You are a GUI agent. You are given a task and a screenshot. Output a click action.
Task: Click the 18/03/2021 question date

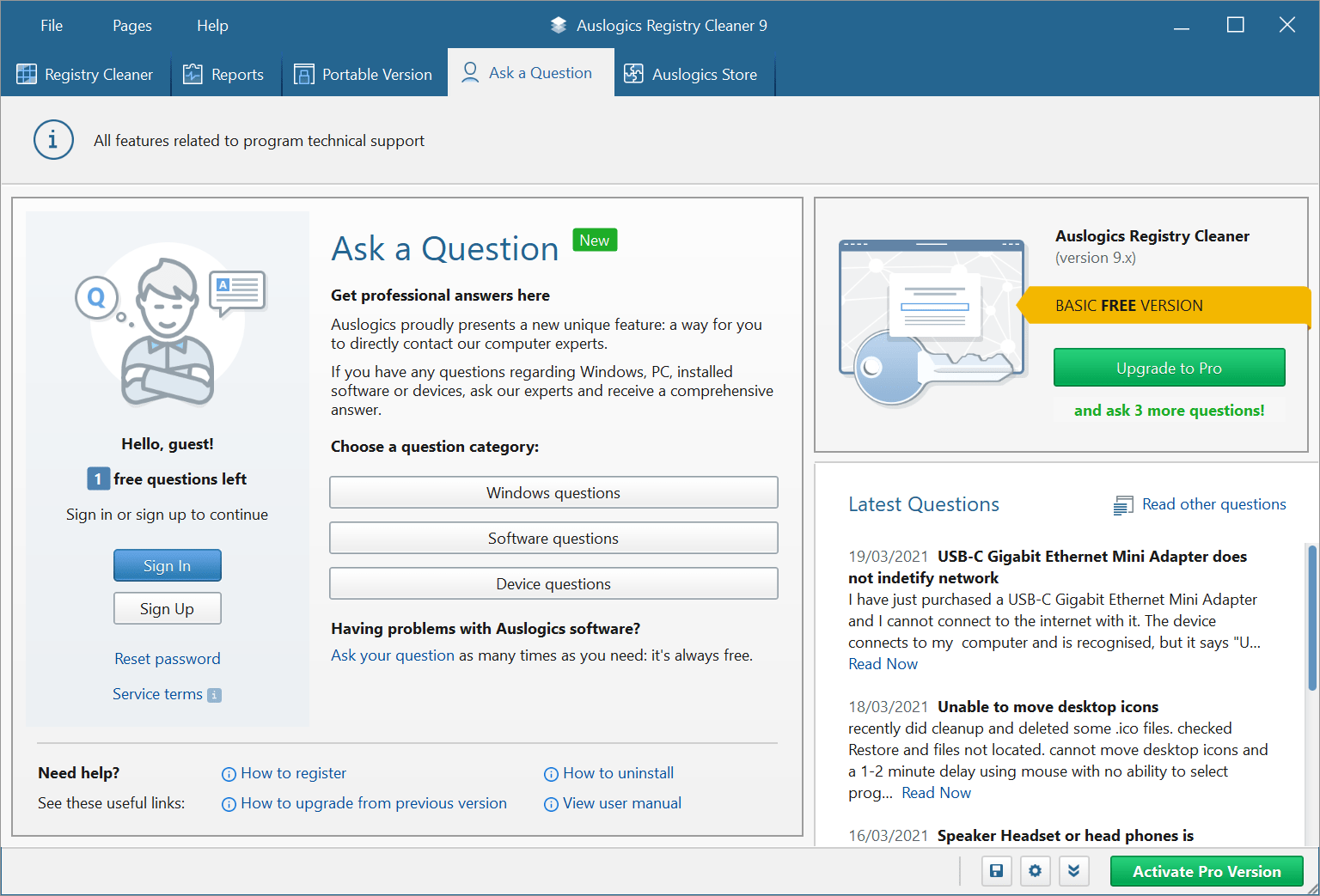888,706
